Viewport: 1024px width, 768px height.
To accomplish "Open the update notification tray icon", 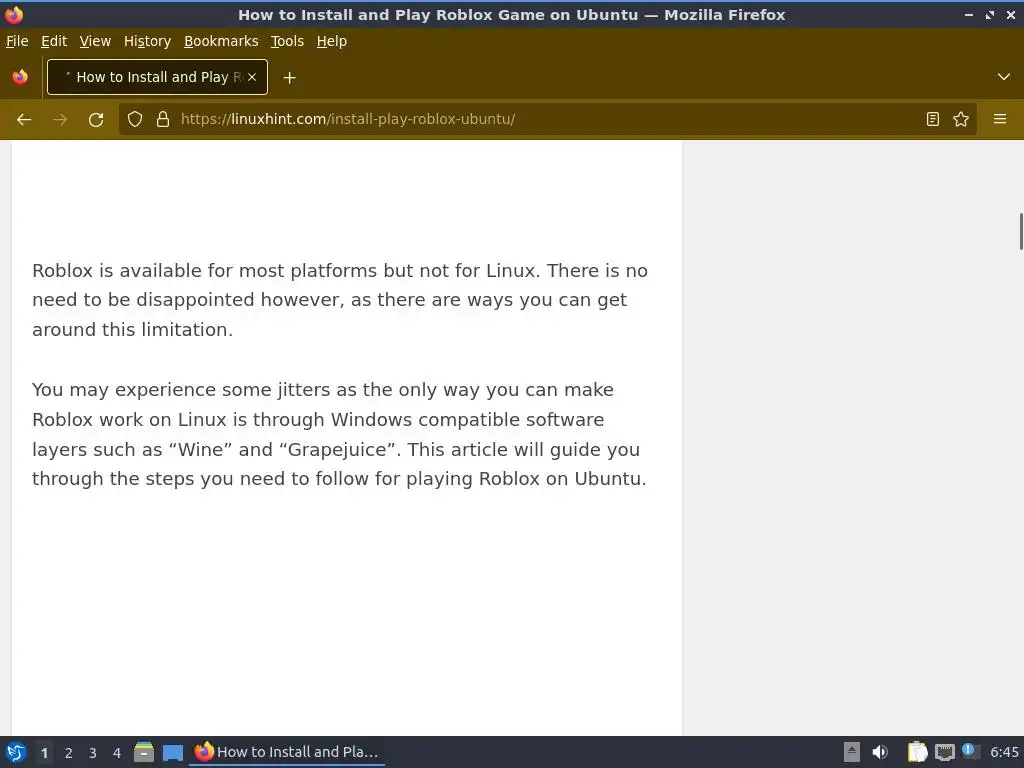I will (x=970, y=751).
